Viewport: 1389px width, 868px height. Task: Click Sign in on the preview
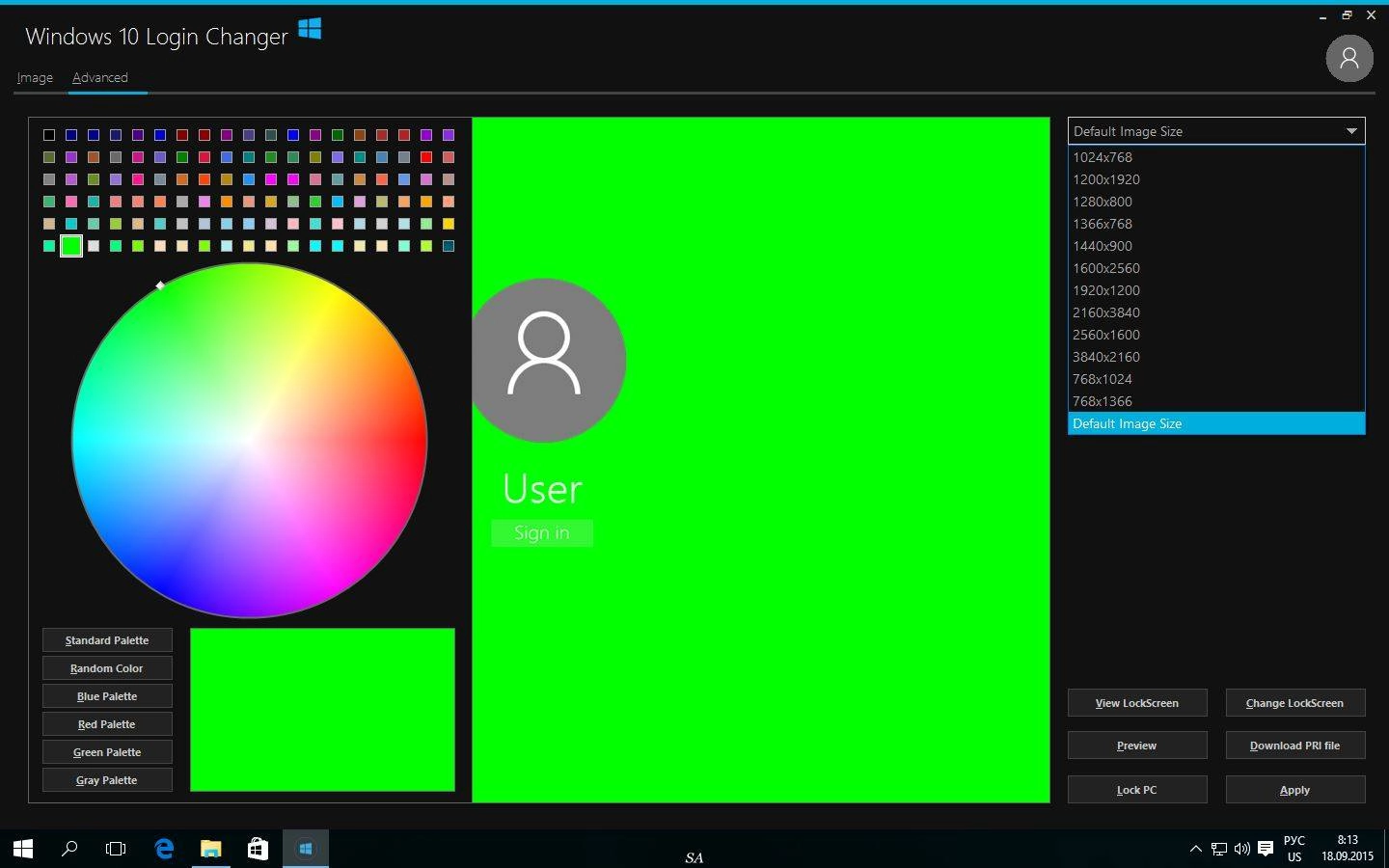(542, 533)
